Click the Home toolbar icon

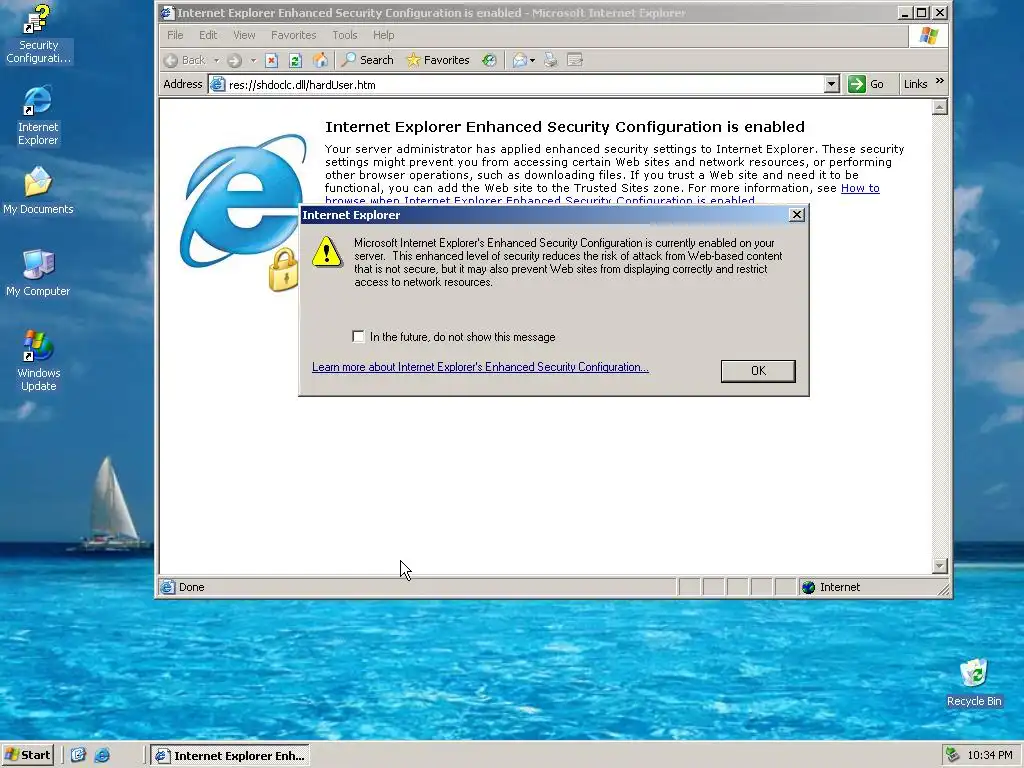[x=320, y=60]
